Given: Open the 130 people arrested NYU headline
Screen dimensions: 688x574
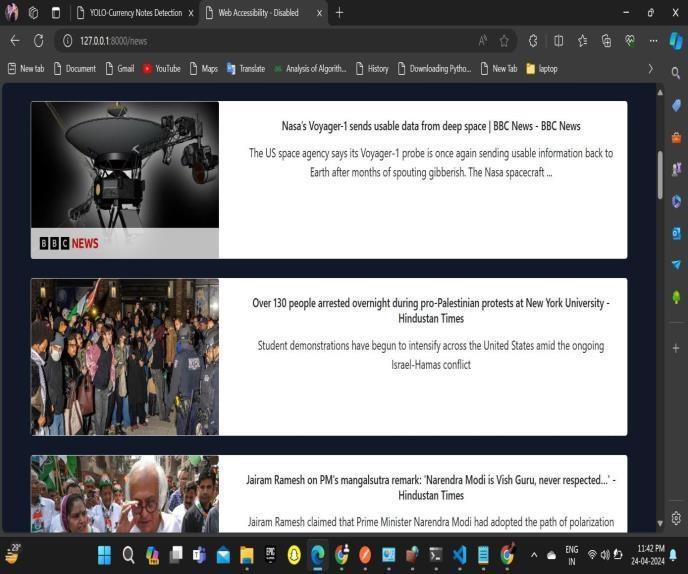Looking at the screenshot, I should click(431, 311).
